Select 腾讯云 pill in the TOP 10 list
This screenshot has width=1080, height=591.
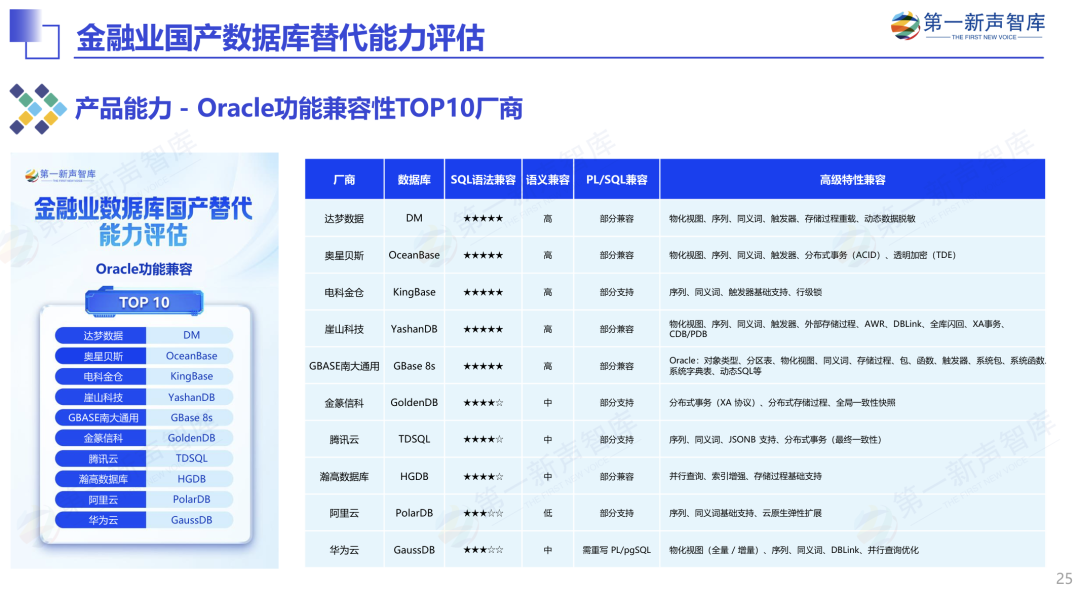[101, 458]
